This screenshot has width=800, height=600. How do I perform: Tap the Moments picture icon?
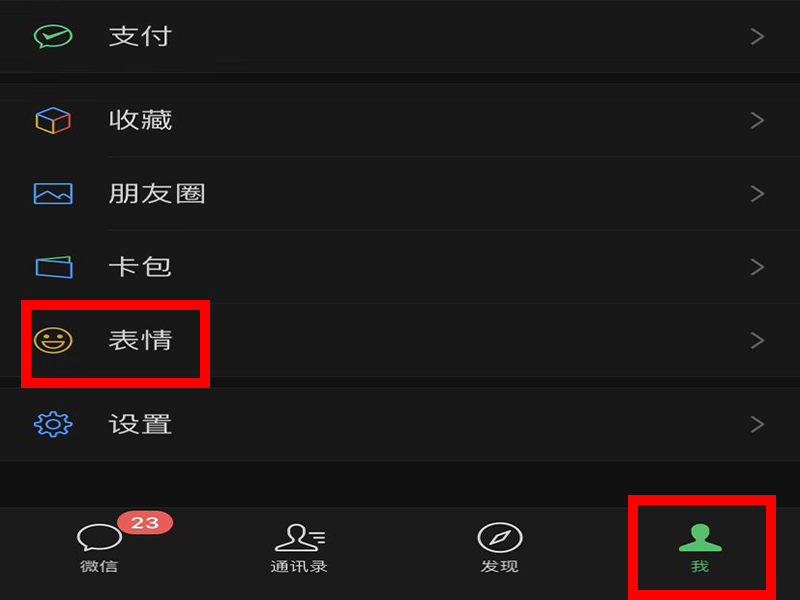point(53,194)
